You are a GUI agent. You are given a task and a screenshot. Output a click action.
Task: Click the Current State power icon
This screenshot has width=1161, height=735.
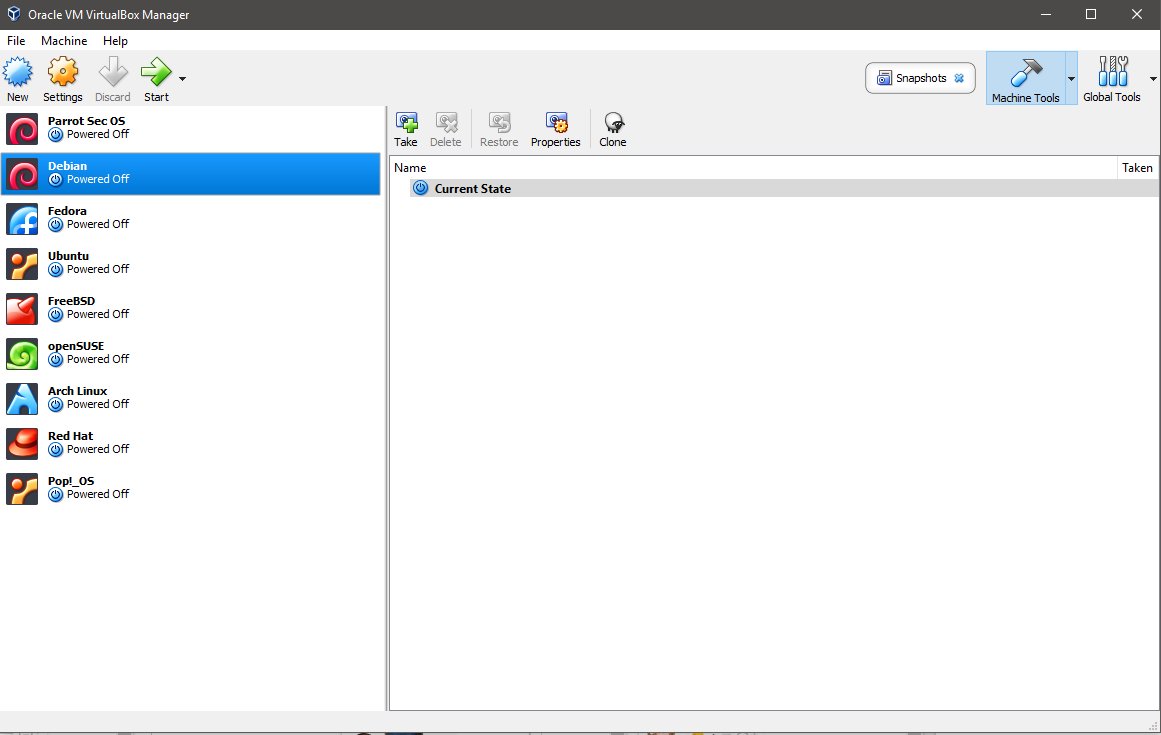tap(421, 188)
